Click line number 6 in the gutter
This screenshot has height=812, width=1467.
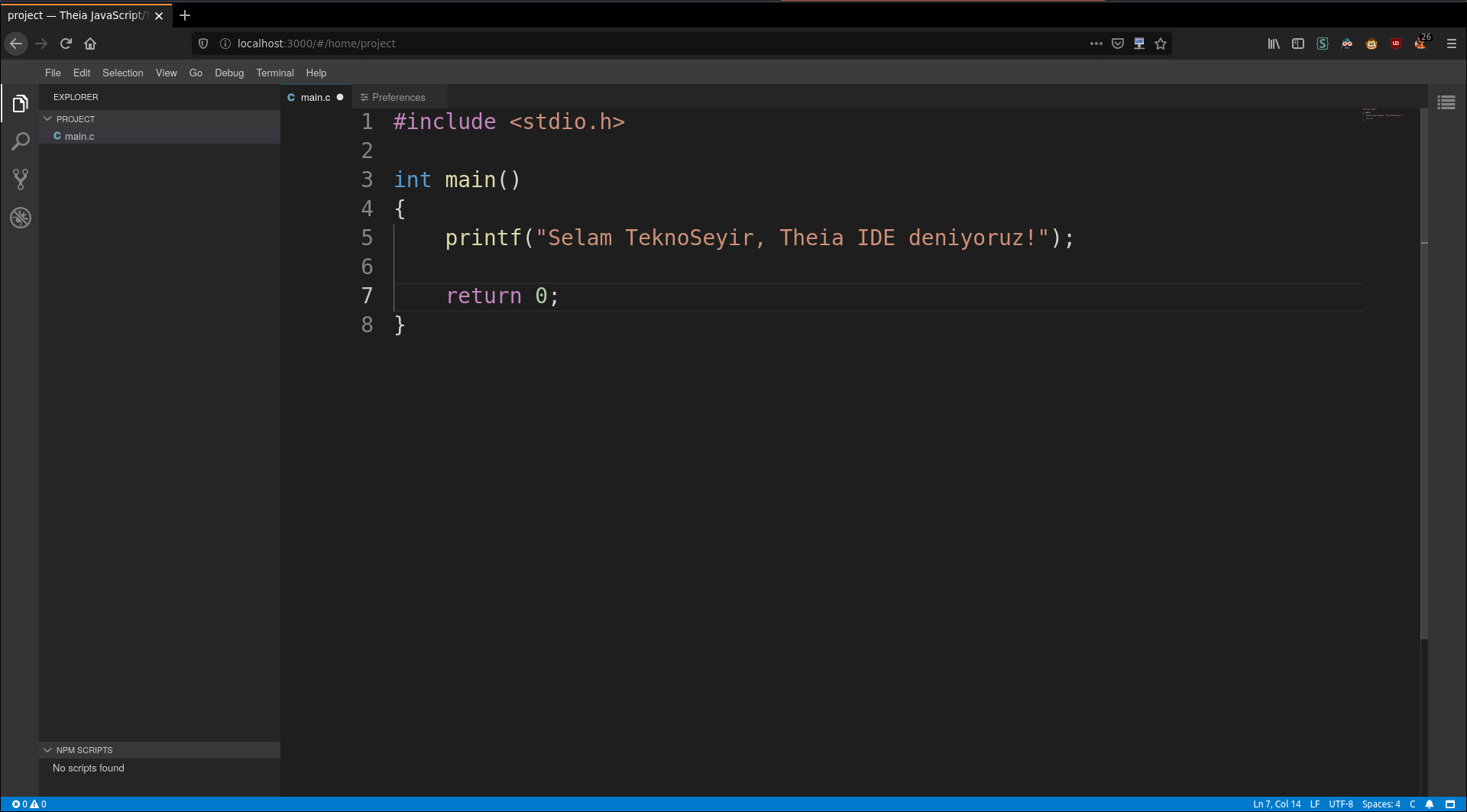click(x=367, y=267)
